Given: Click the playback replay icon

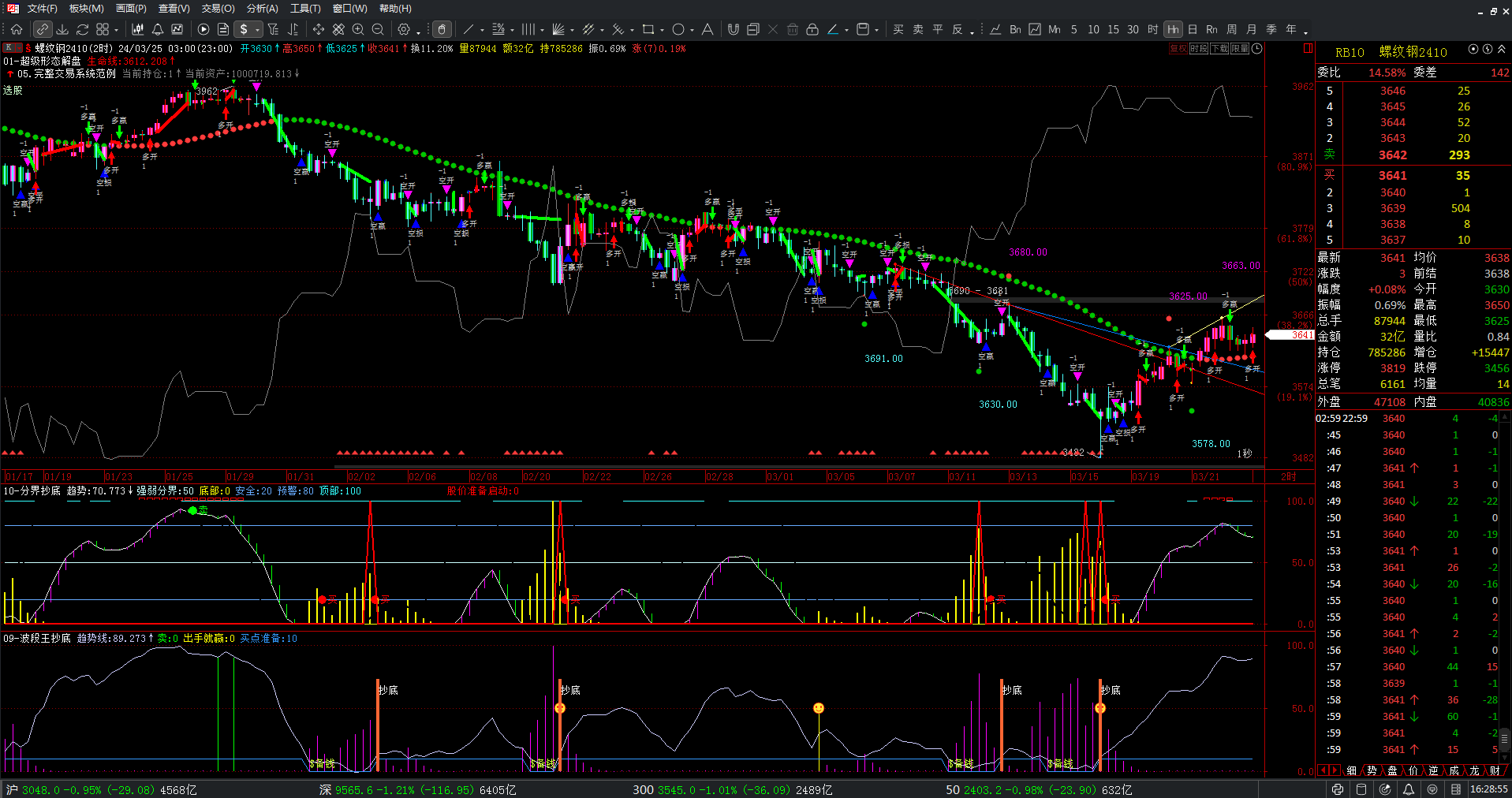Looking at the screenshot, I should [x=203, y=29].
